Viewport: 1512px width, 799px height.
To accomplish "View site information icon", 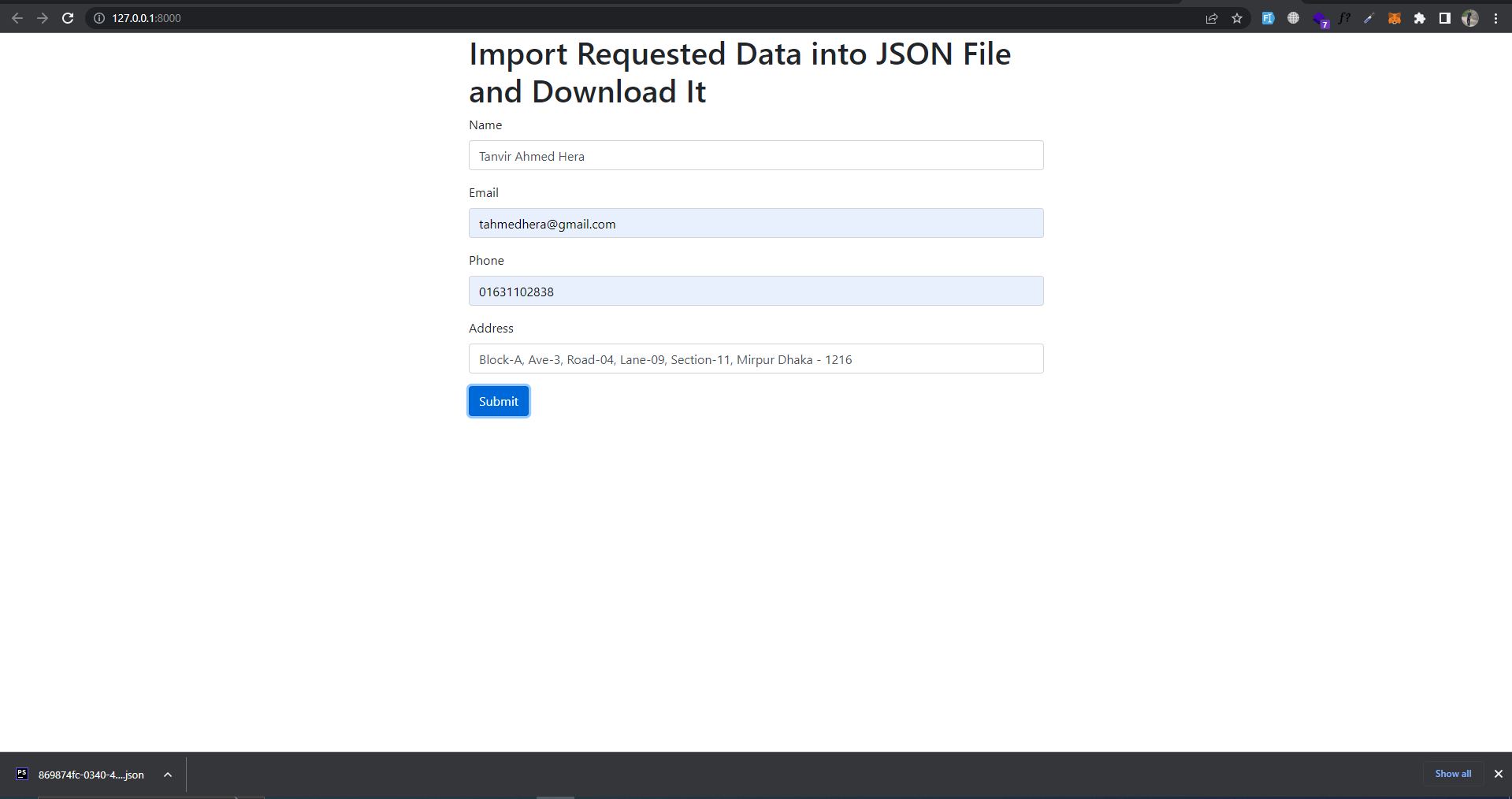I will coord(99,18).
